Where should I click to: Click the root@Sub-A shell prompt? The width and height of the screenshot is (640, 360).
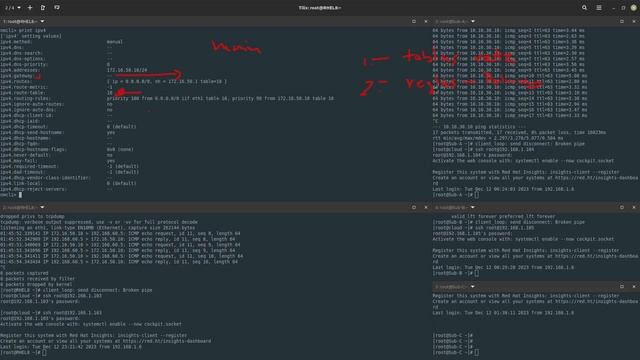tap(453, 195)
